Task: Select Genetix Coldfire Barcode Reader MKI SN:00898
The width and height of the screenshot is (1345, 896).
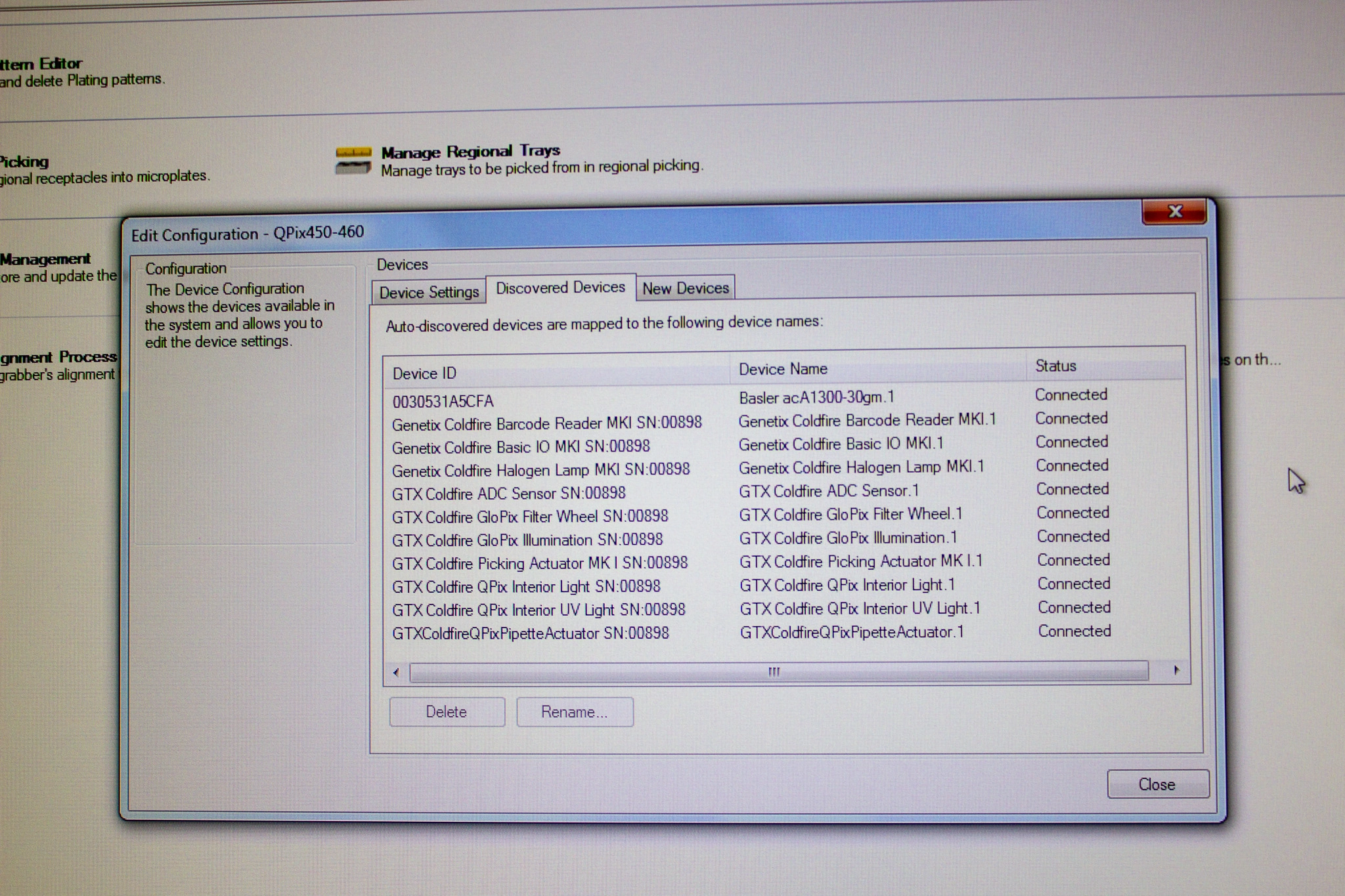Action: coord(547,423)
